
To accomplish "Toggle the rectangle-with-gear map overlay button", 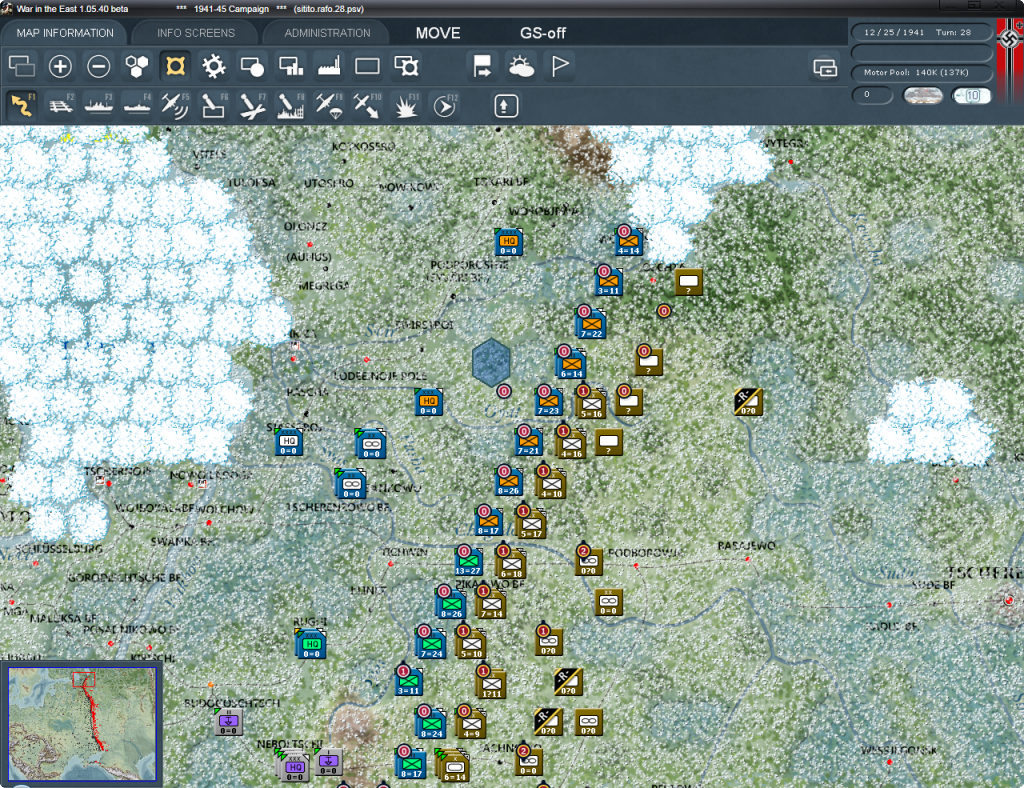I will point(406,66).
